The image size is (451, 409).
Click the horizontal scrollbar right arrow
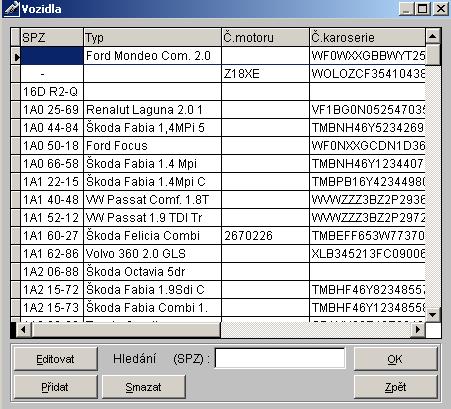[418, 330]
